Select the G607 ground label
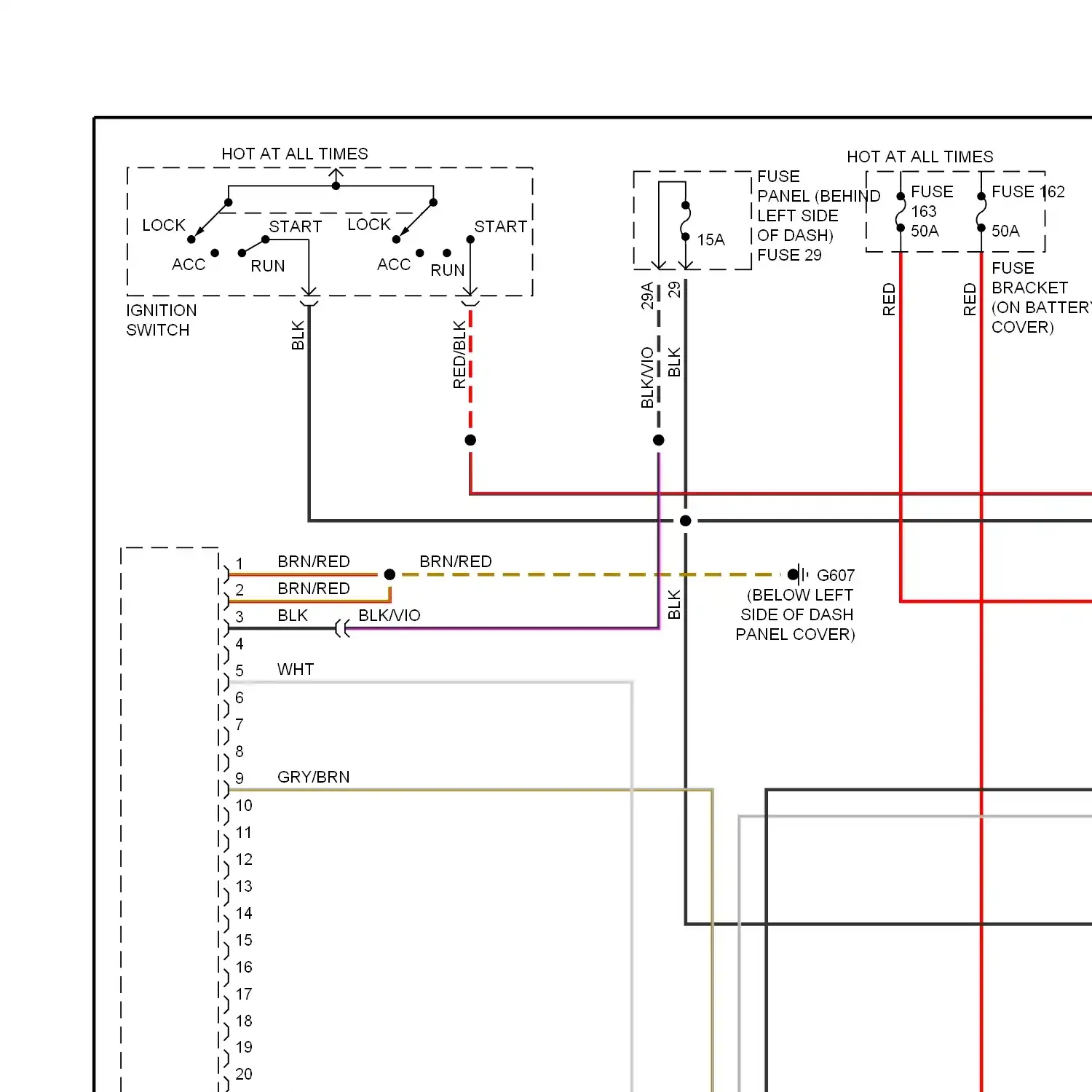The image size is (1092, 1092). point(835,575)
